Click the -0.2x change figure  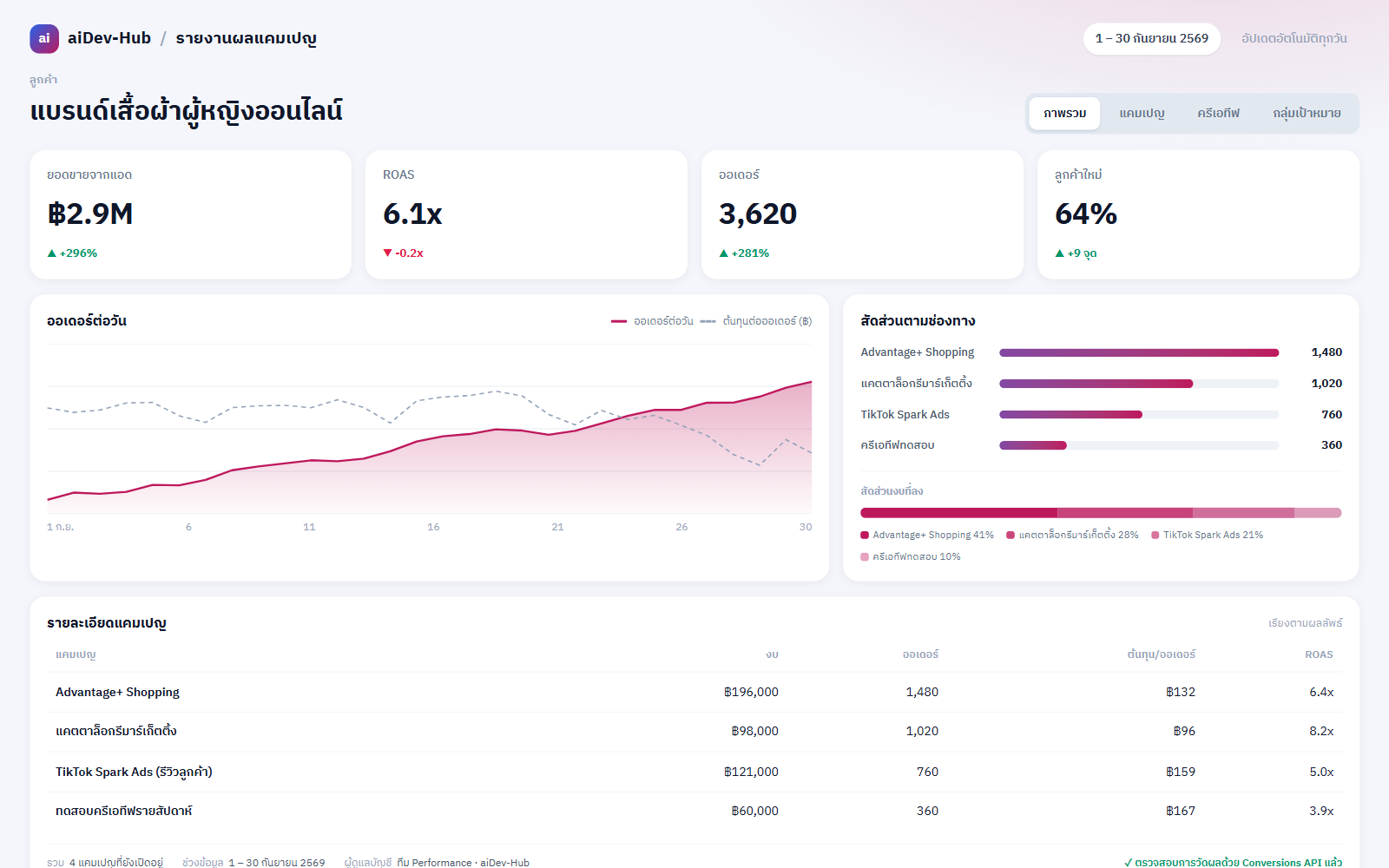(410, 253)
